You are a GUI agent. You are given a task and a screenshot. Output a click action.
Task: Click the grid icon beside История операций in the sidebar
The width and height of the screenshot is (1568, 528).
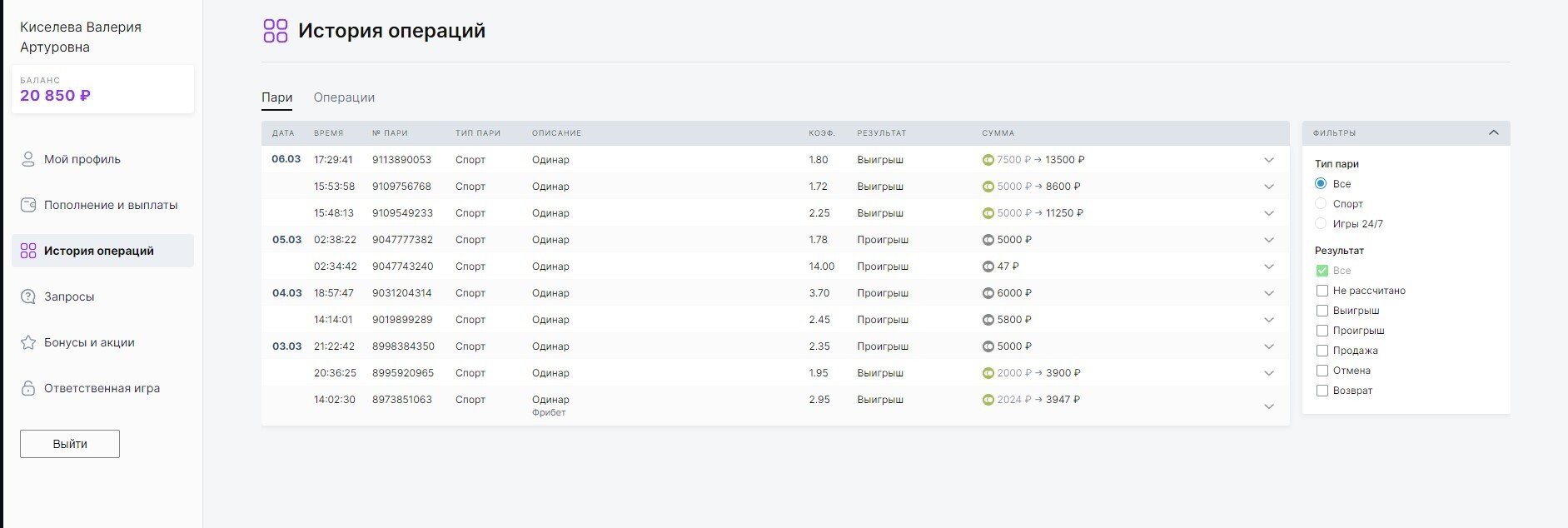pyautogui.click(x=28, y=251)
